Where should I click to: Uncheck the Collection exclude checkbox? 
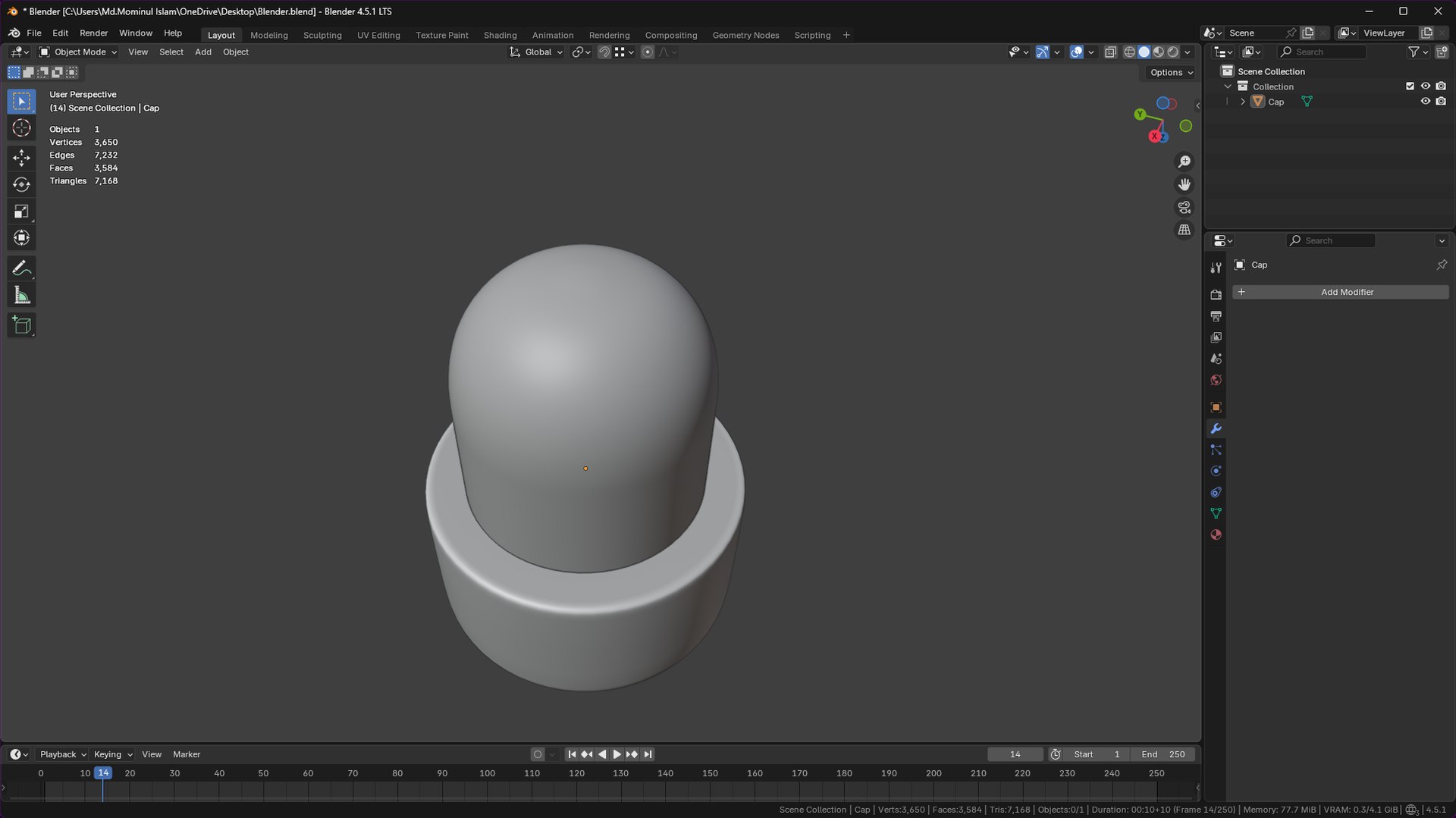1410,86
